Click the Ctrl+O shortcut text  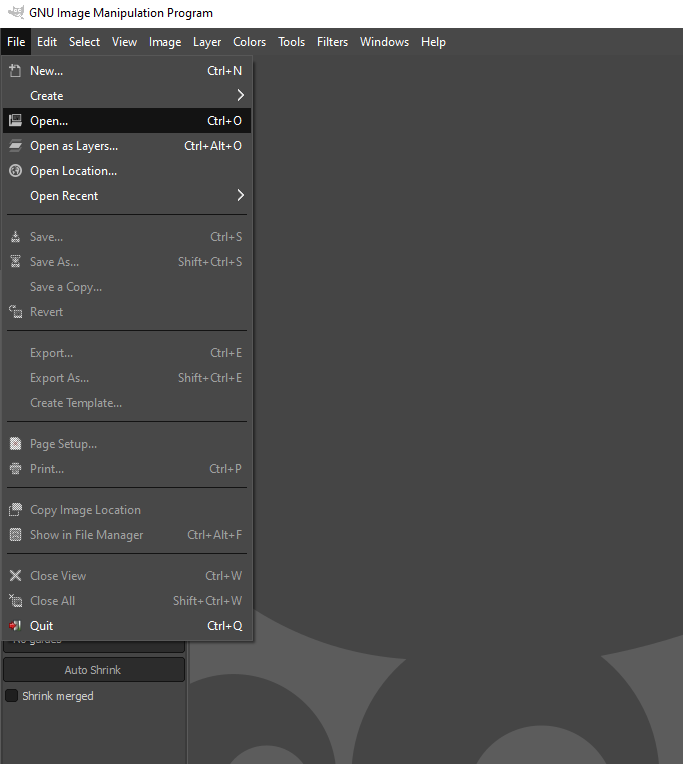coord(224,120)
